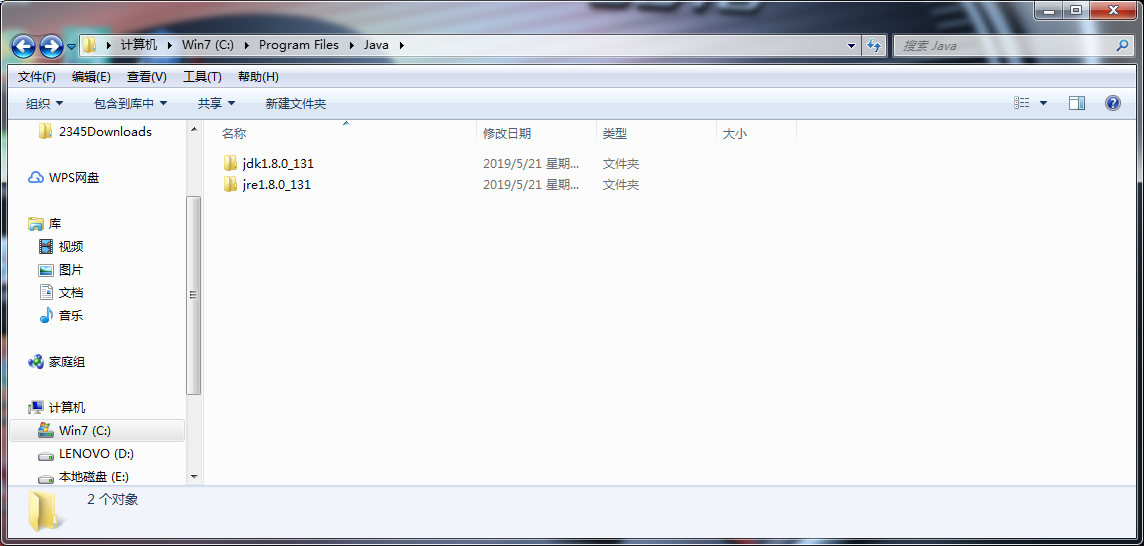1144x546 pixels.
Task: Click the magnifier search icon
Action: pyautogui.click(x=1122, y=45)
